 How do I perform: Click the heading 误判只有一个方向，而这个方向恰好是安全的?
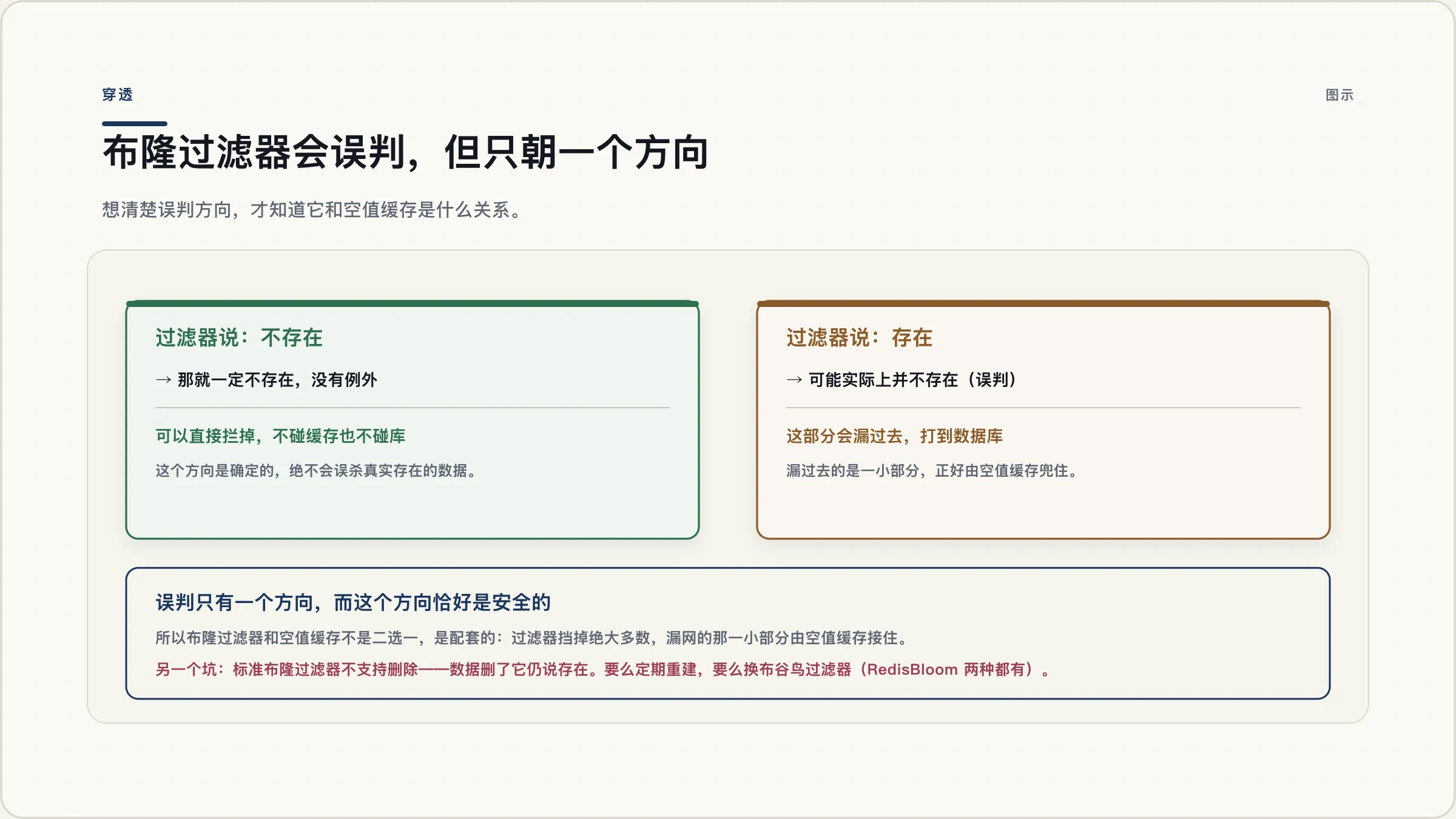pos(353,602)
